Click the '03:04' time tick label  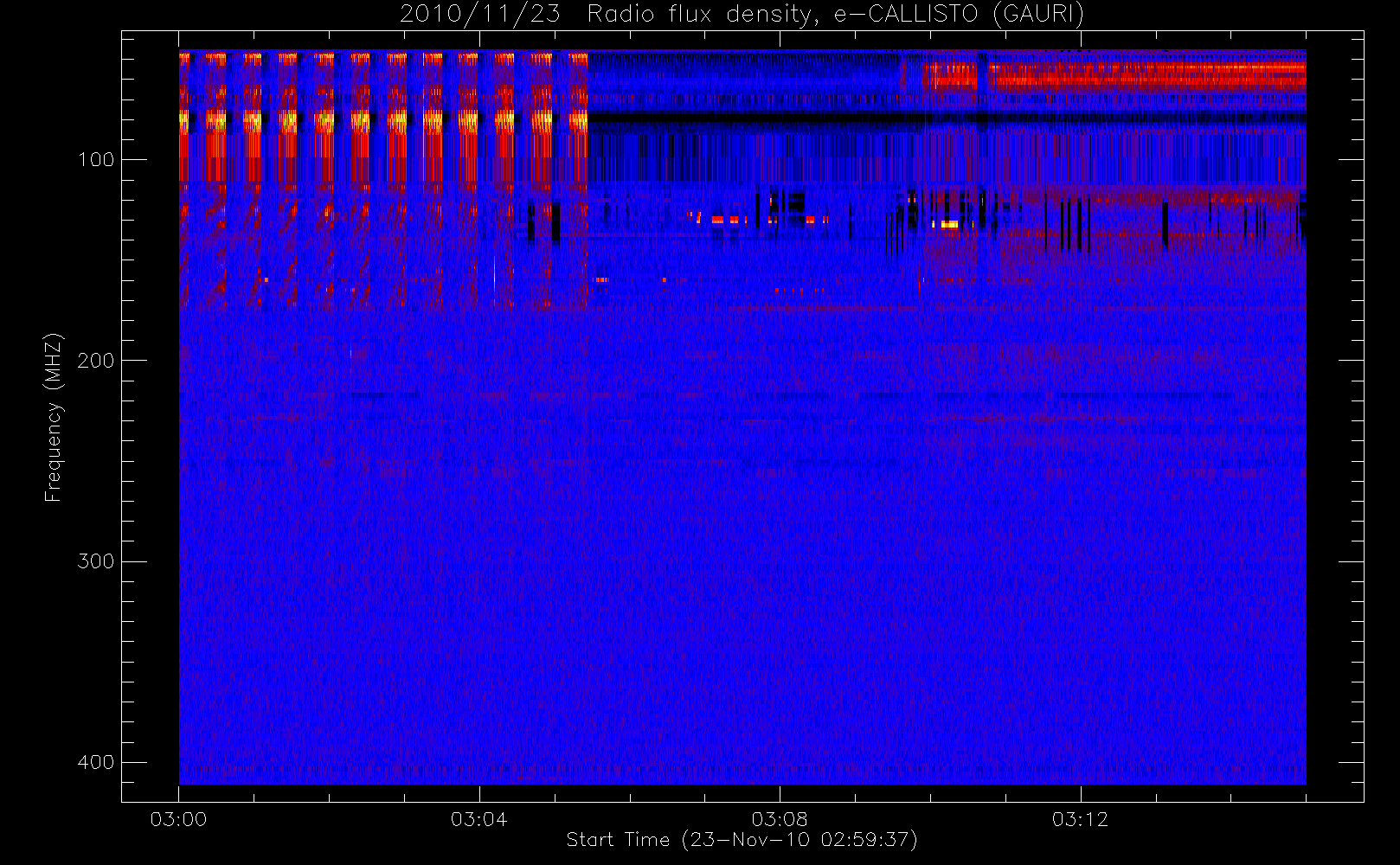click(x=478, y=819)
